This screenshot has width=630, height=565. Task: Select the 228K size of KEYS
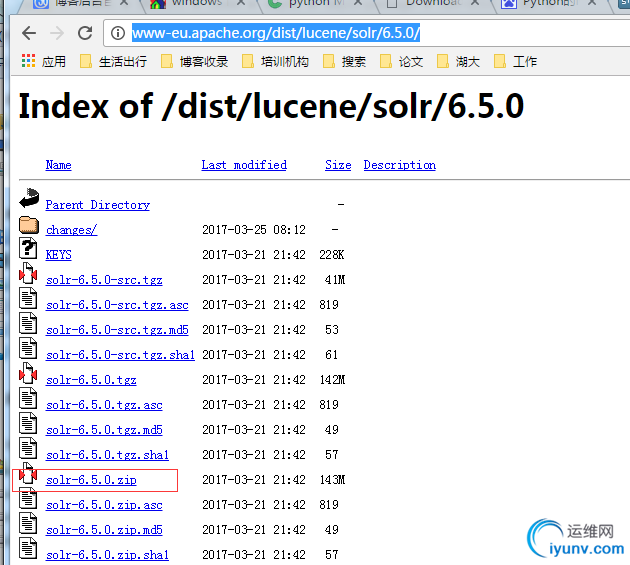(331, 255)
